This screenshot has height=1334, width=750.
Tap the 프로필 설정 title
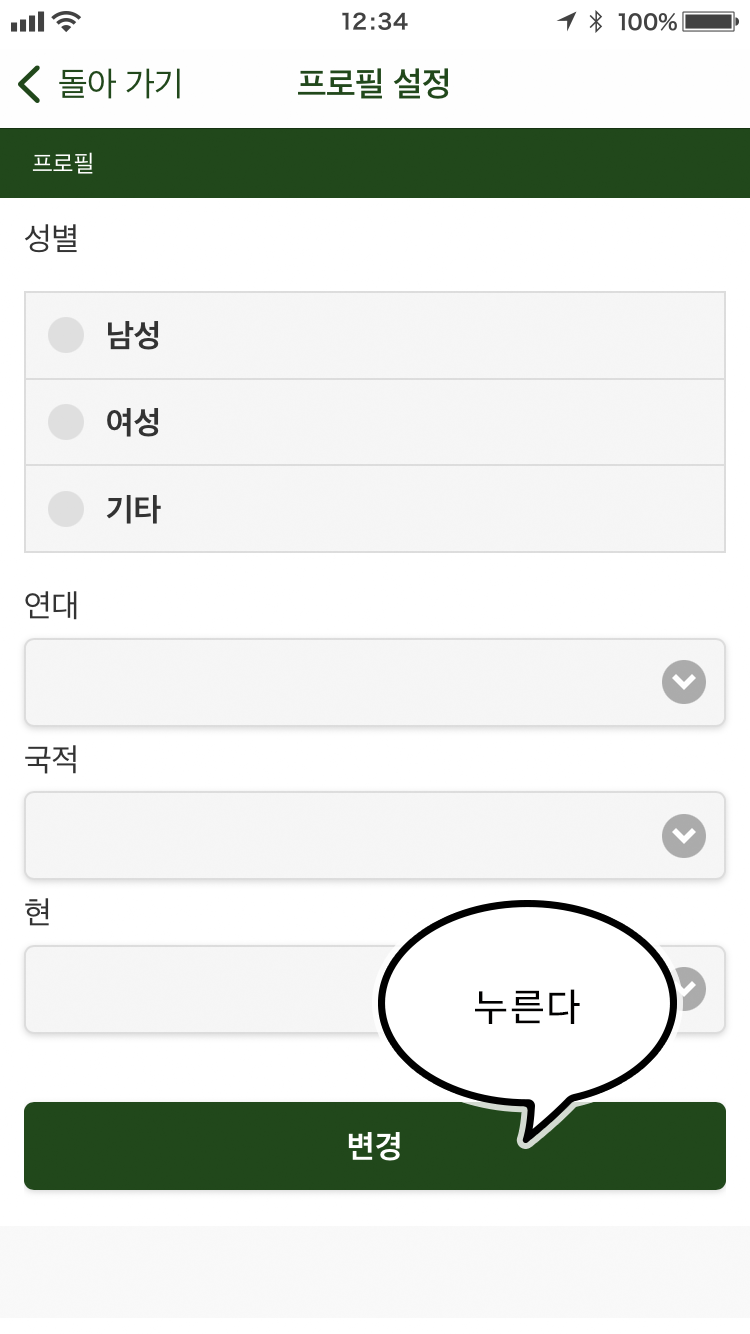tap(373, 85)
